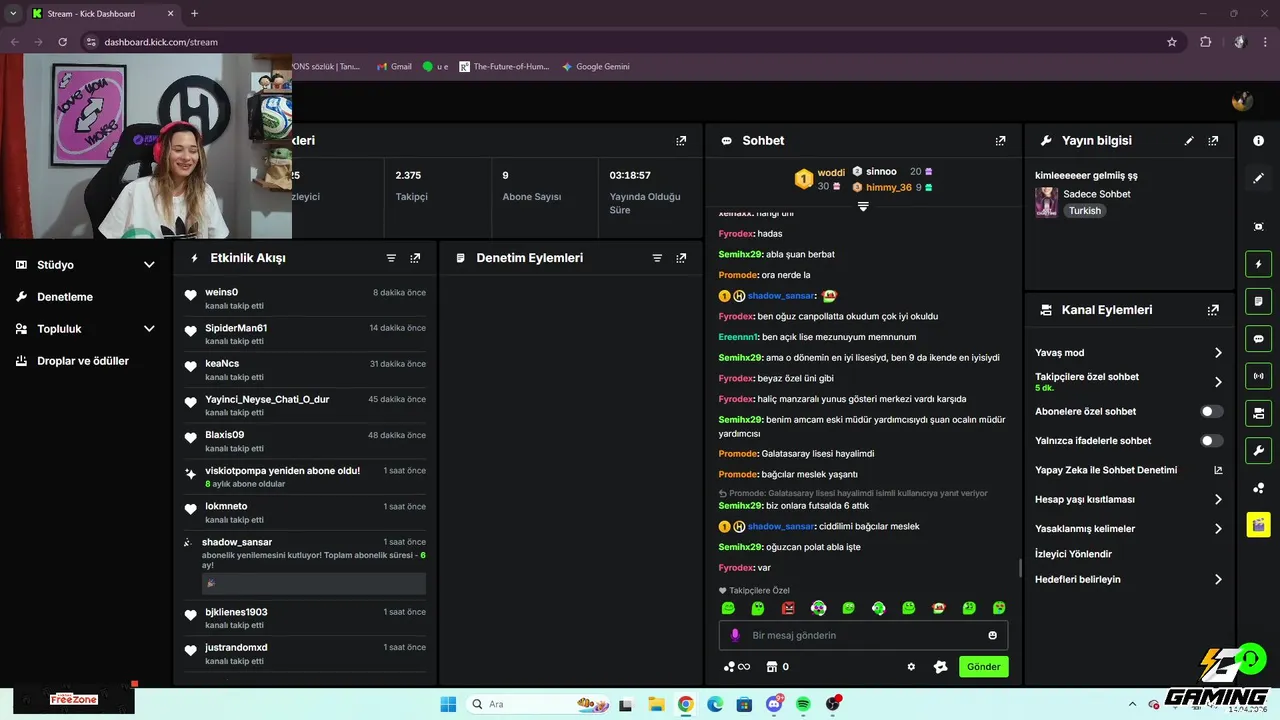Open the info icon in right sidebar
The image size is (1280, 720).
coord(1258,141)
